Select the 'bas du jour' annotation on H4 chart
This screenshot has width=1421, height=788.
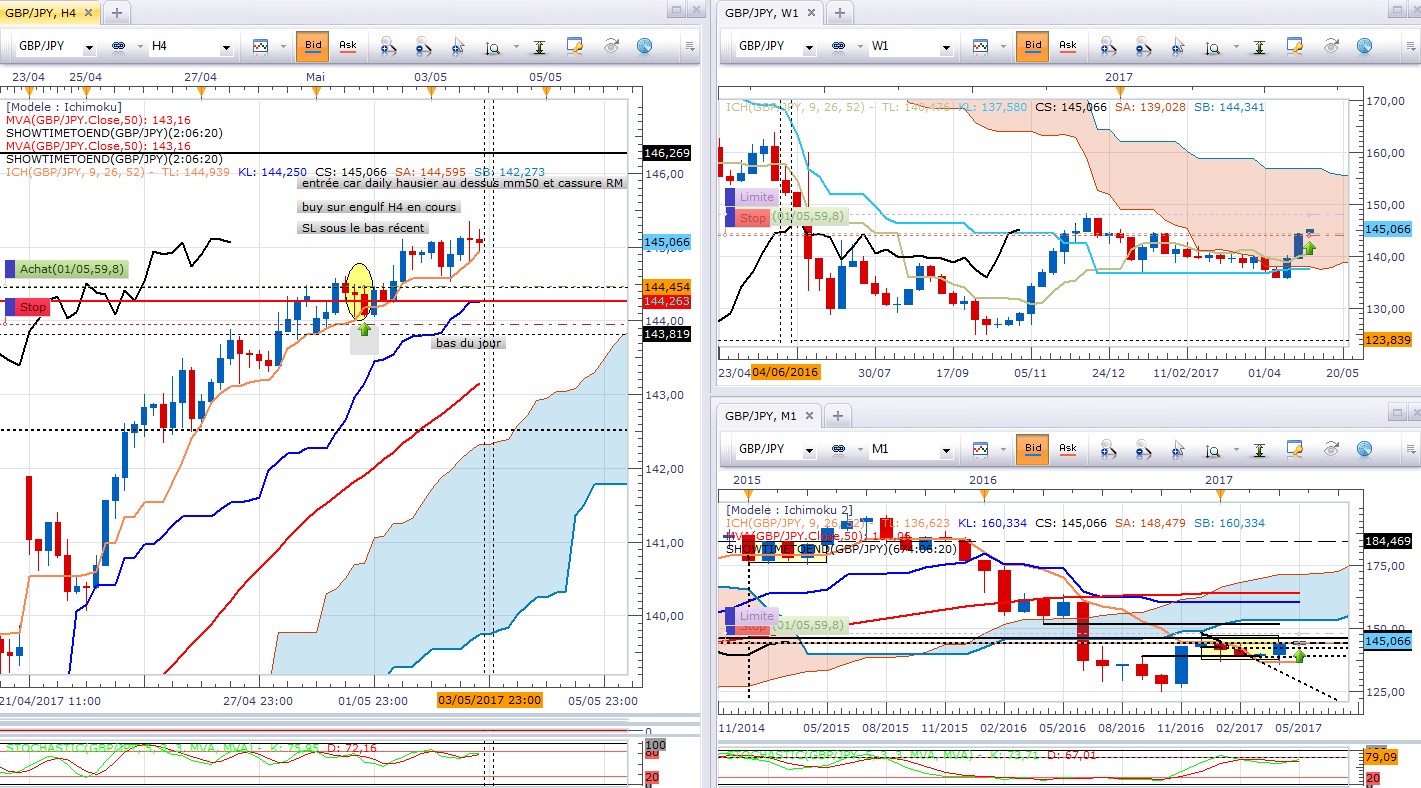[x=468, y=343]
